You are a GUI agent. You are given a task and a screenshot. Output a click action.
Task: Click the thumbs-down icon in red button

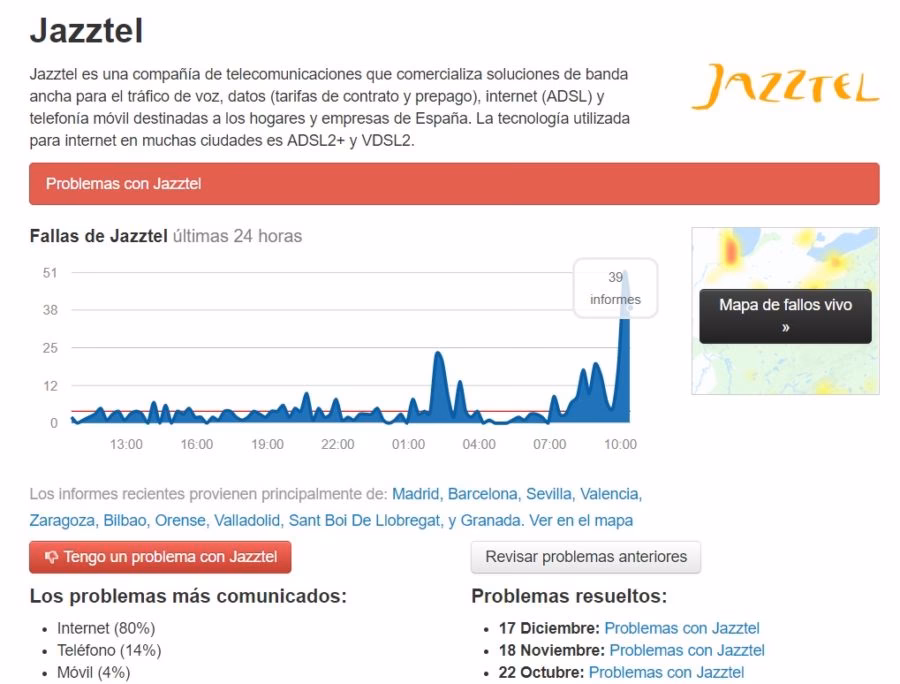[51, 557]
